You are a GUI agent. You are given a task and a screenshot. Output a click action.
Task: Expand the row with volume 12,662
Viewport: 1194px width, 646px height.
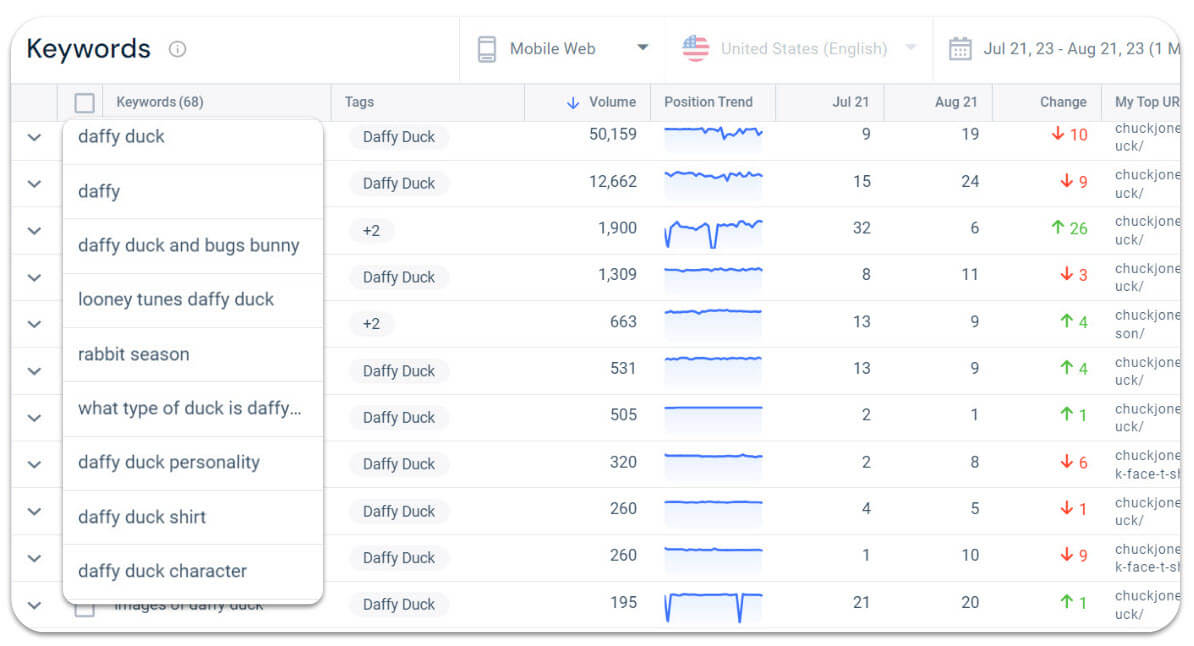point(34,184)
